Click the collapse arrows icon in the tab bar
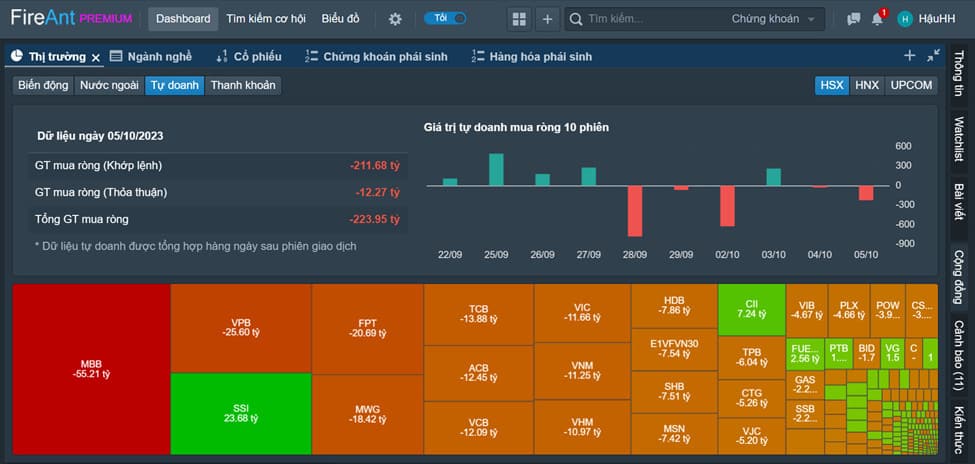Image resolution: width=975 pixels, height=464 pixels. pyautogui.click(x=933, y=56)
